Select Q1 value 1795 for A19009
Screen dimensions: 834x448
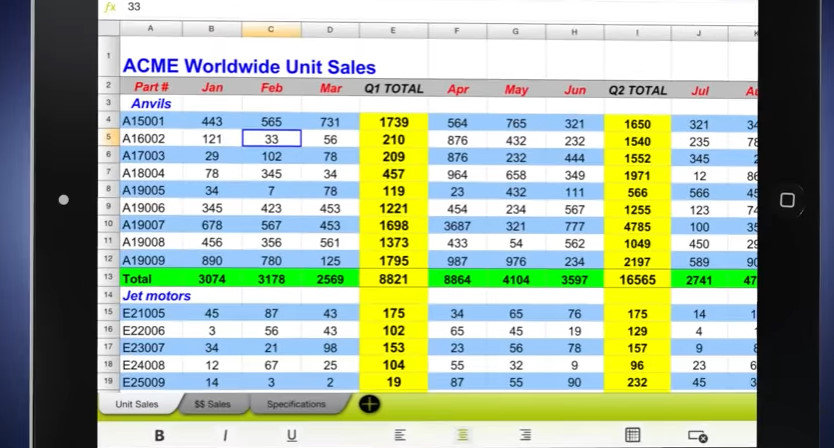[394, 261]
